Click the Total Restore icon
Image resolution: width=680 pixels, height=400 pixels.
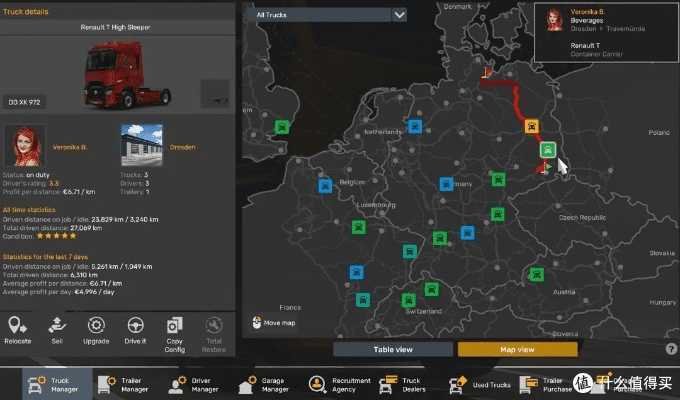tap(213, 327)
